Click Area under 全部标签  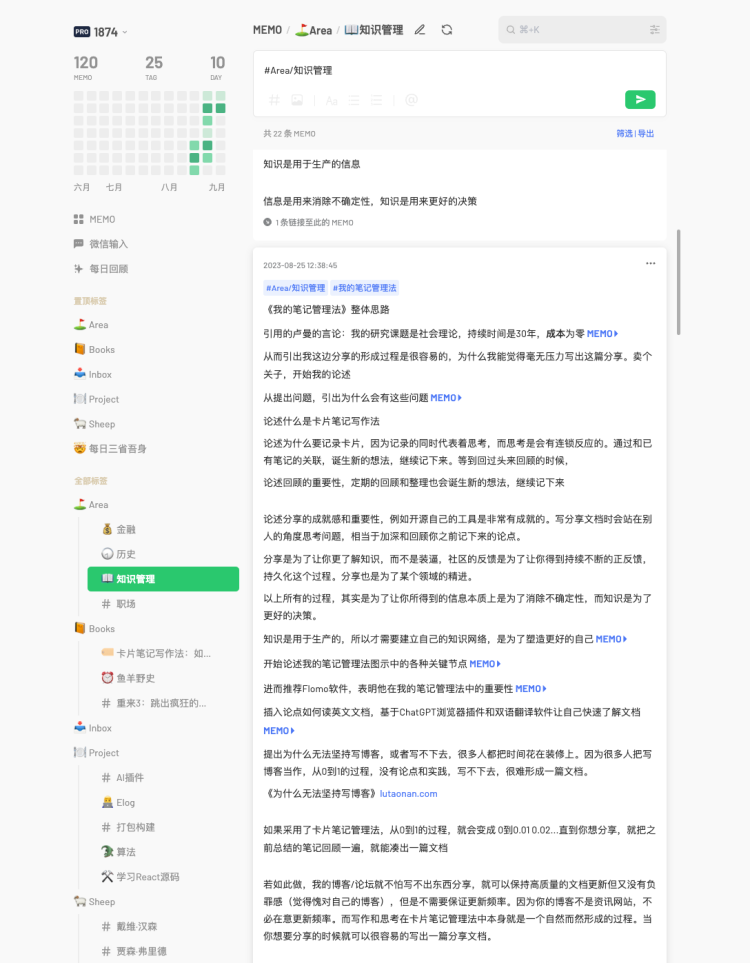91,504
